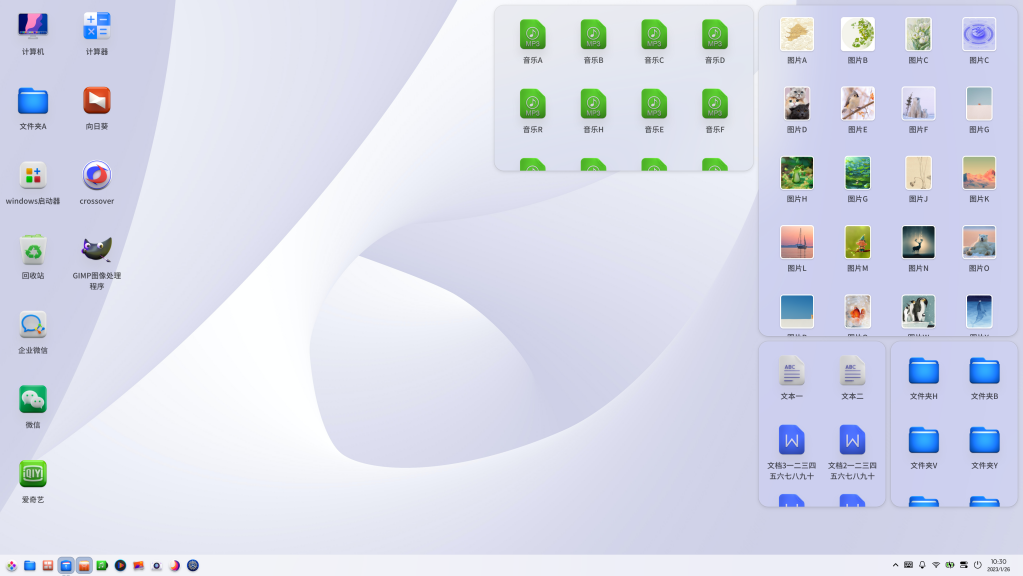Viewport: 1023px width, 576px height.
Task: Expand the system tray hidden icons arrow
Action: pos(895,565)
